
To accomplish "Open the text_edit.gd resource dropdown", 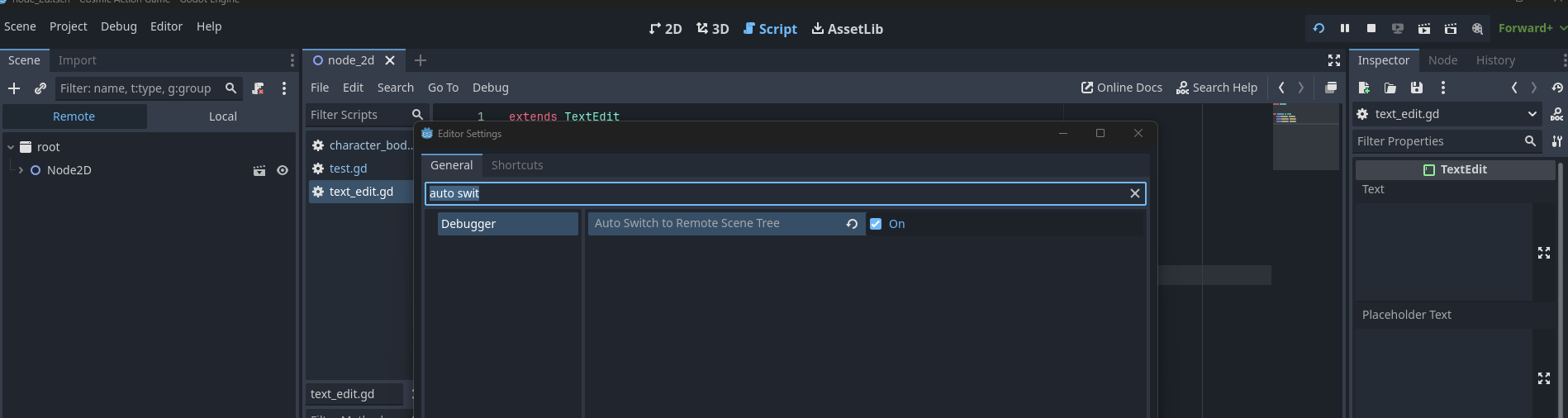I will click(1532, 114).
